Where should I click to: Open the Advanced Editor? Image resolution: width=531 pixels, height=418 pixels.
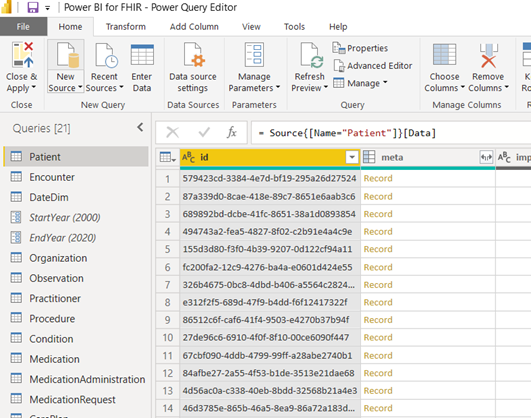coord(373,65)
